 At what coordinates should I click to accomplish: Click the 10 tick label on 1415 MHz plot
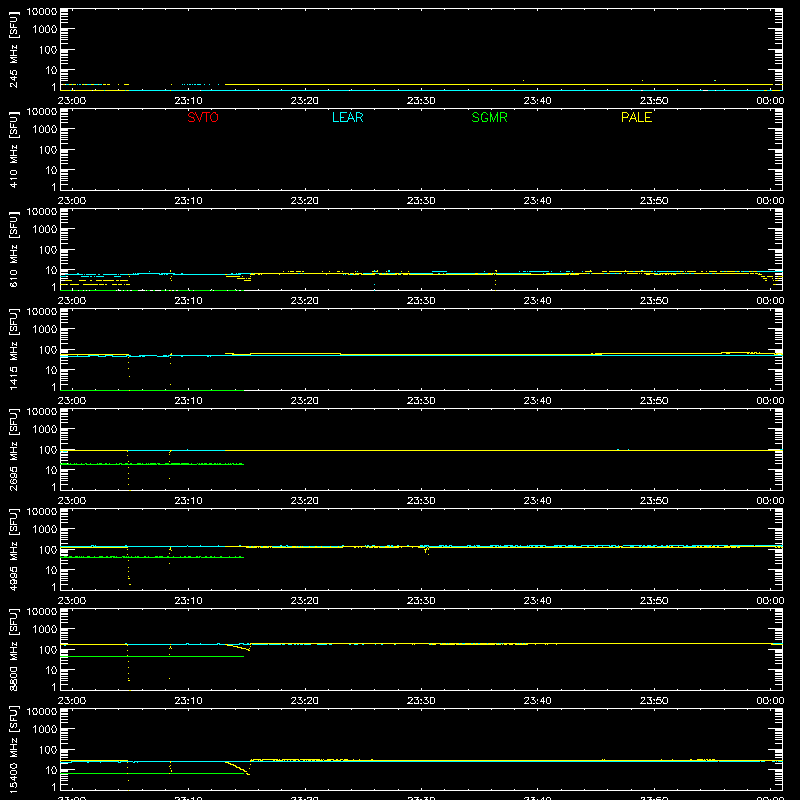pyautogui.click(x=51, y=370)
